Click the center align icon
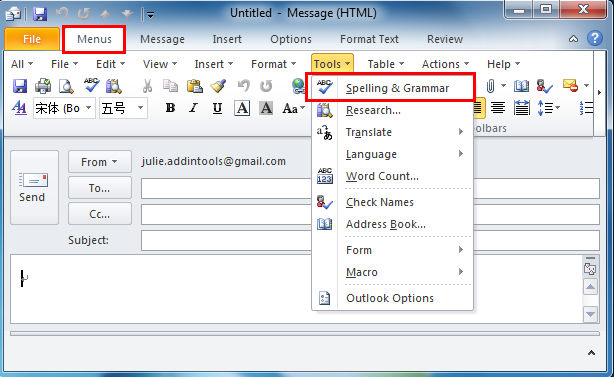Viewport: 614px width, 377px height. [x=498, y=108]
